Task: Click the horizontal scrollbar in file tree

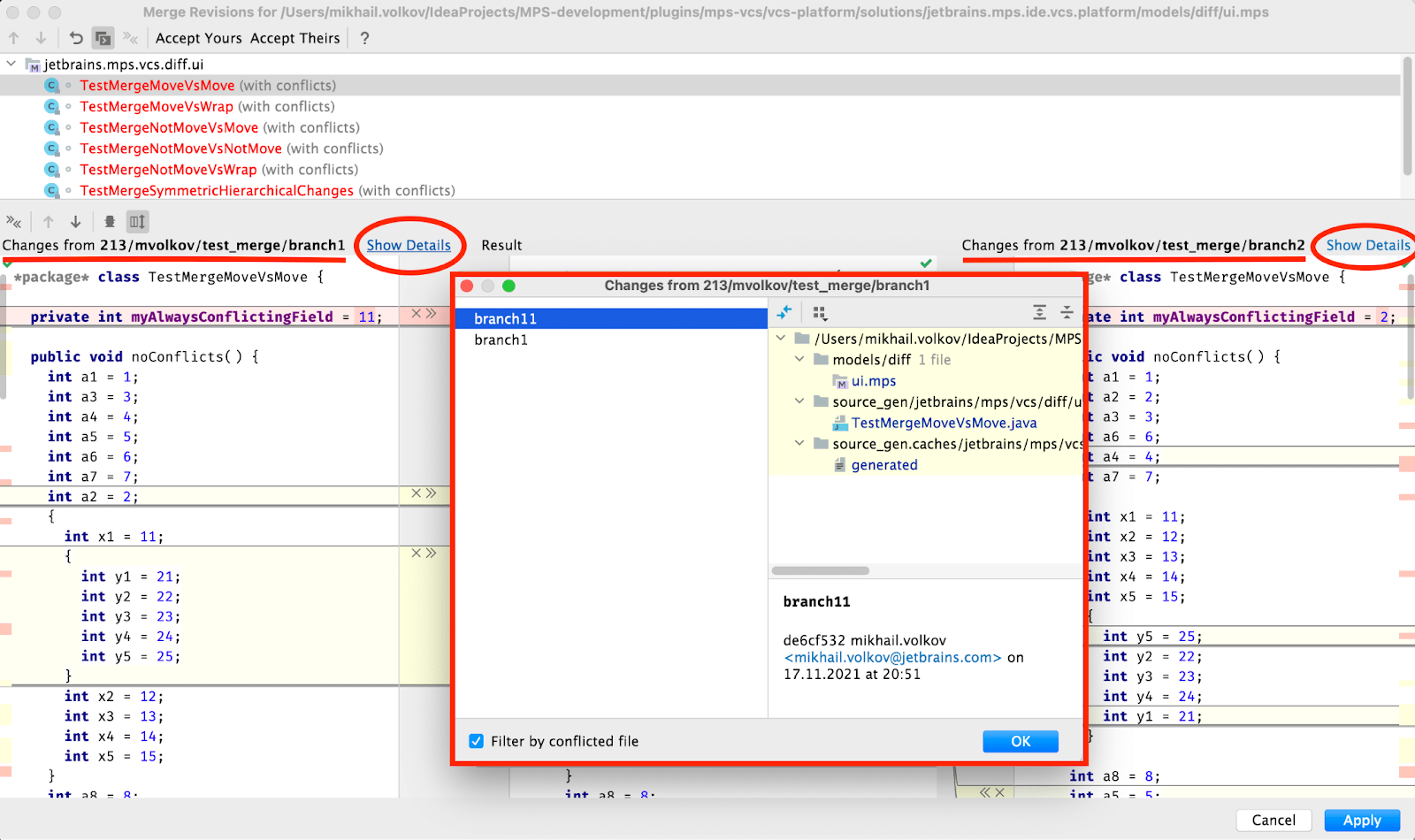Action: point(821,571)
